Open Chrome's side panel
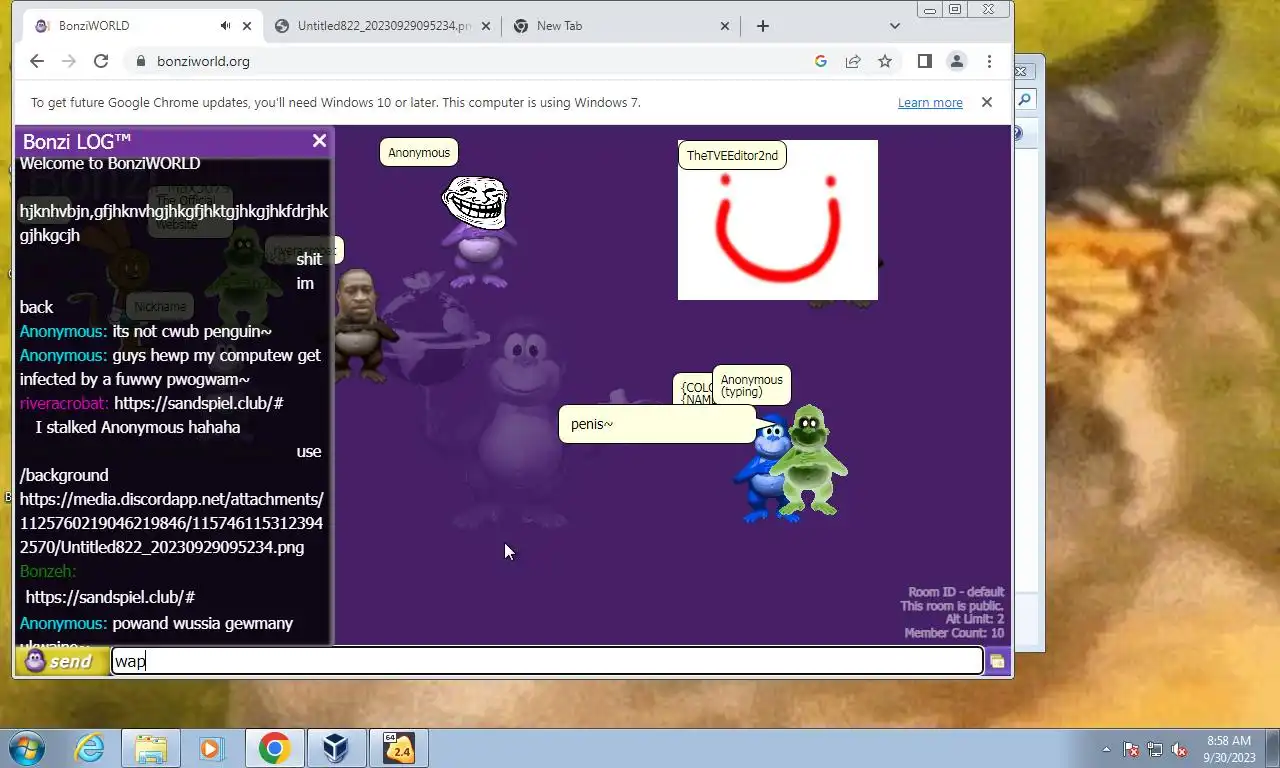Screen dimensions: 1280x768 [x=925, y=61]
